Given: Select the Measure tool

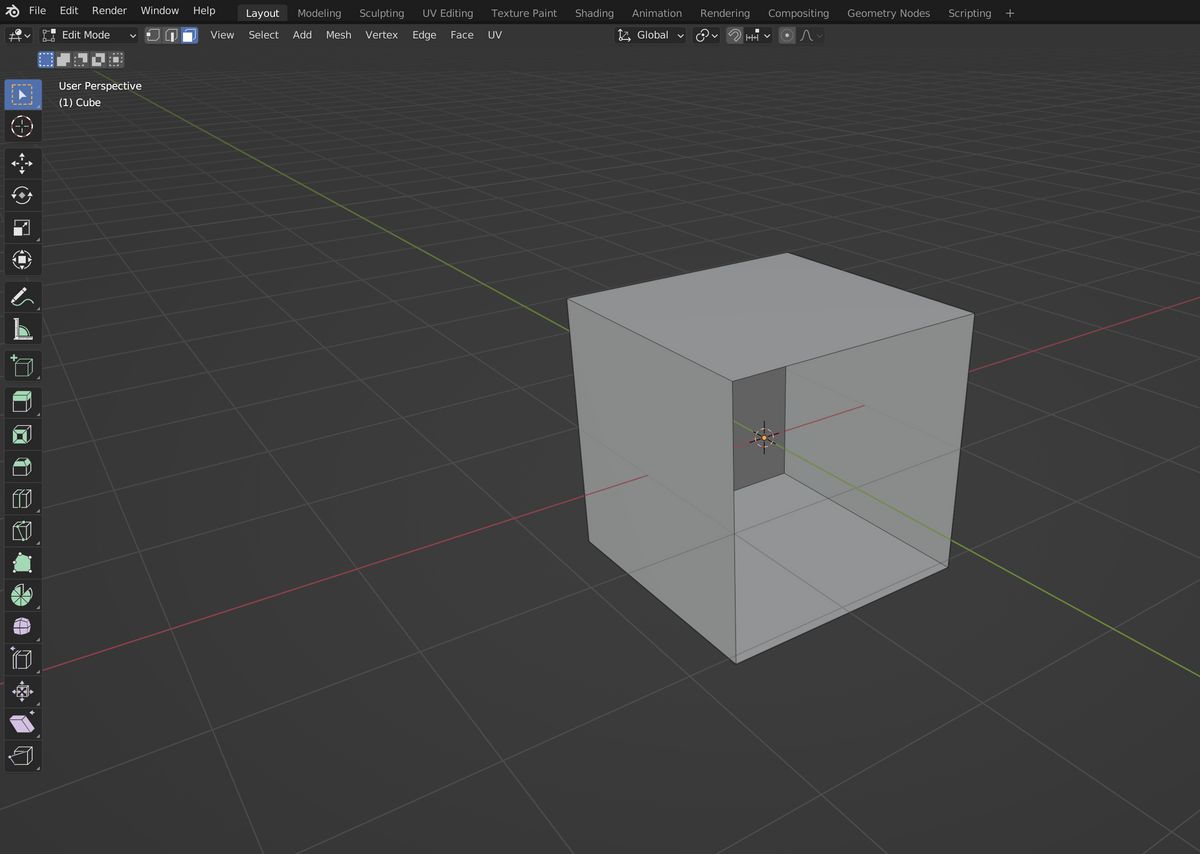Looking at the screenshot, I should click(x=22, y=329).
